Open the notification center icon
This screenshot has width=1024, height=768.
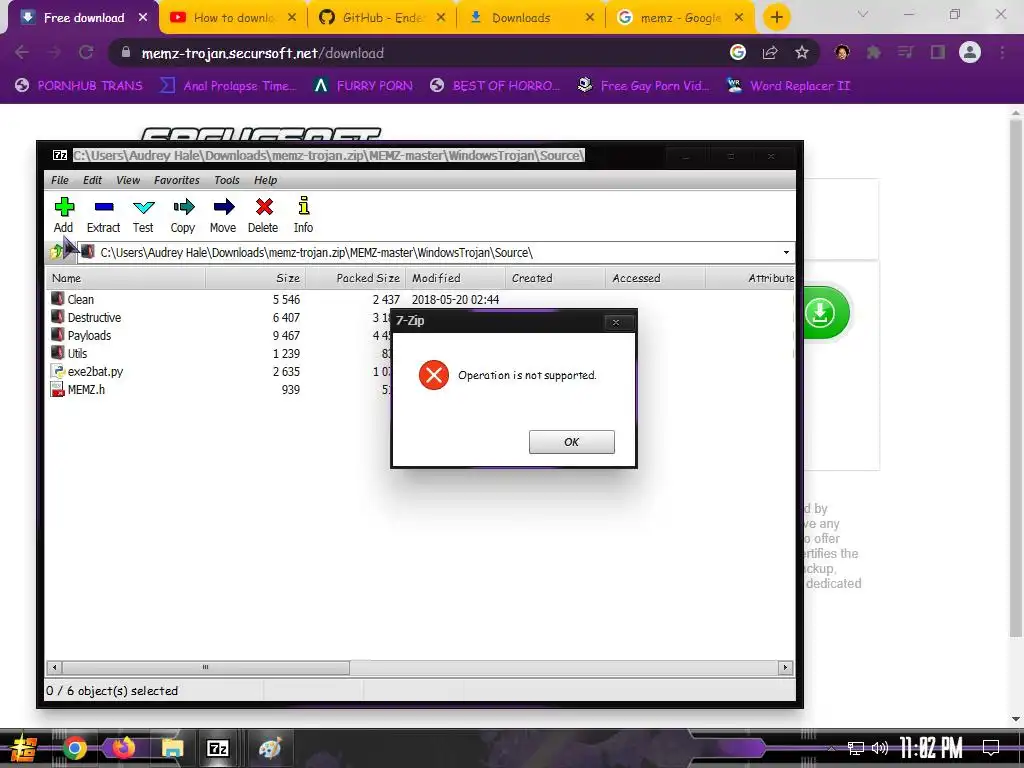click(991, 748)
